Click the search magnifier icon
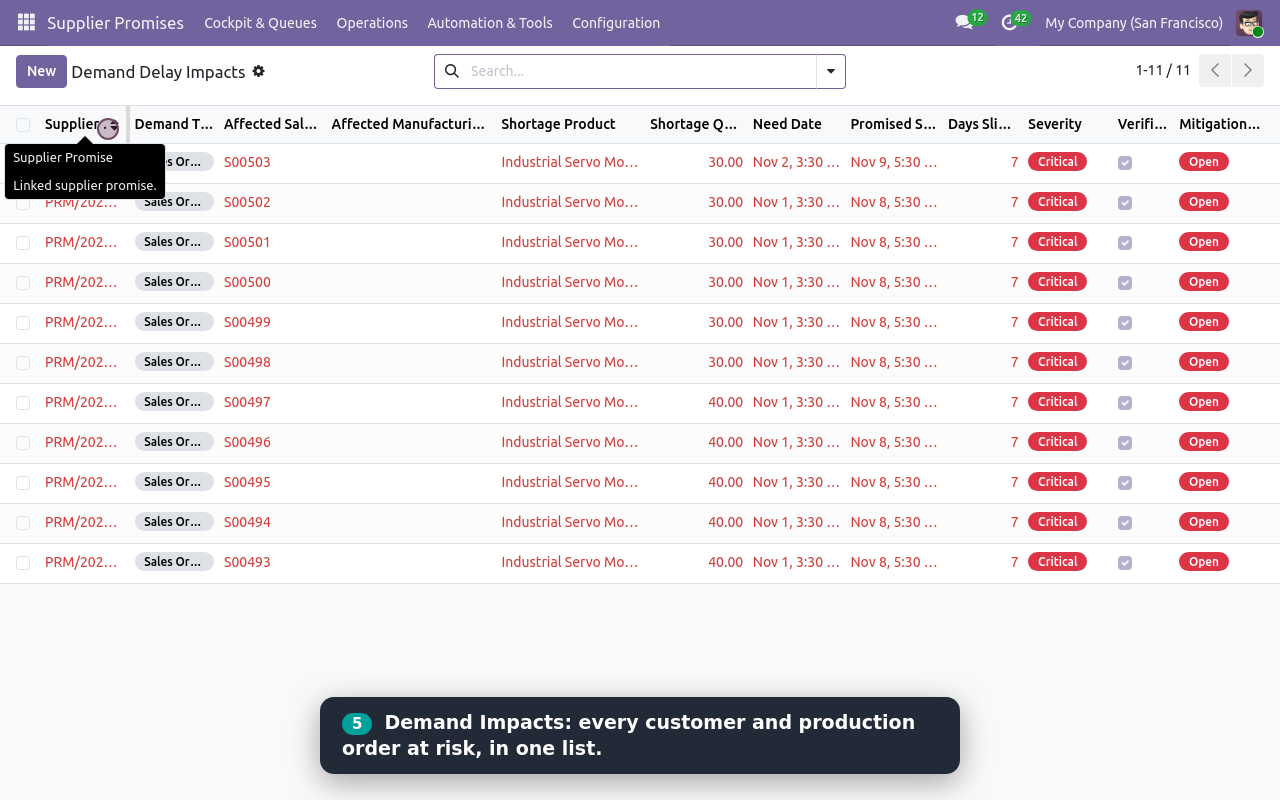This screenshot has height=800, width=1280. 451,71
